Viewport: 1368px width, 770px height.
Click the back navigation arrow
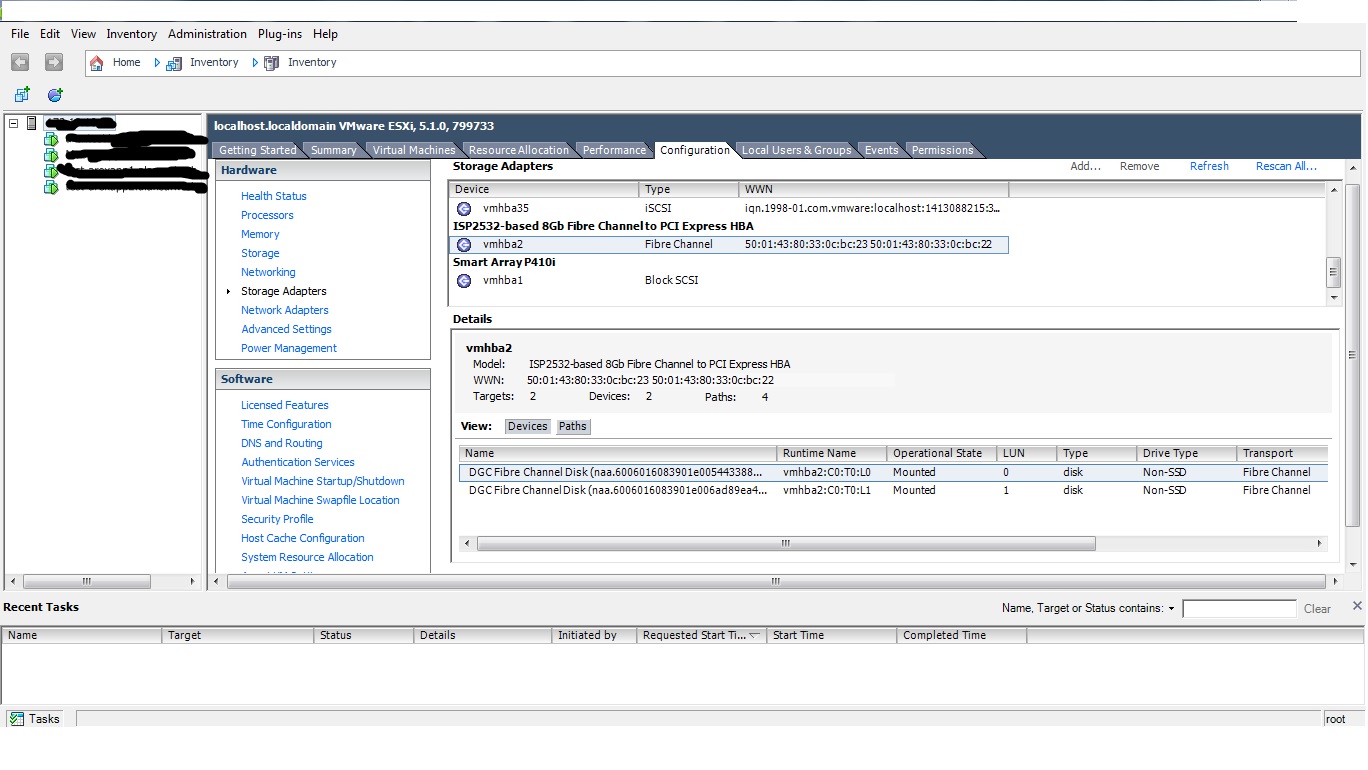click(x=19, y=62)
